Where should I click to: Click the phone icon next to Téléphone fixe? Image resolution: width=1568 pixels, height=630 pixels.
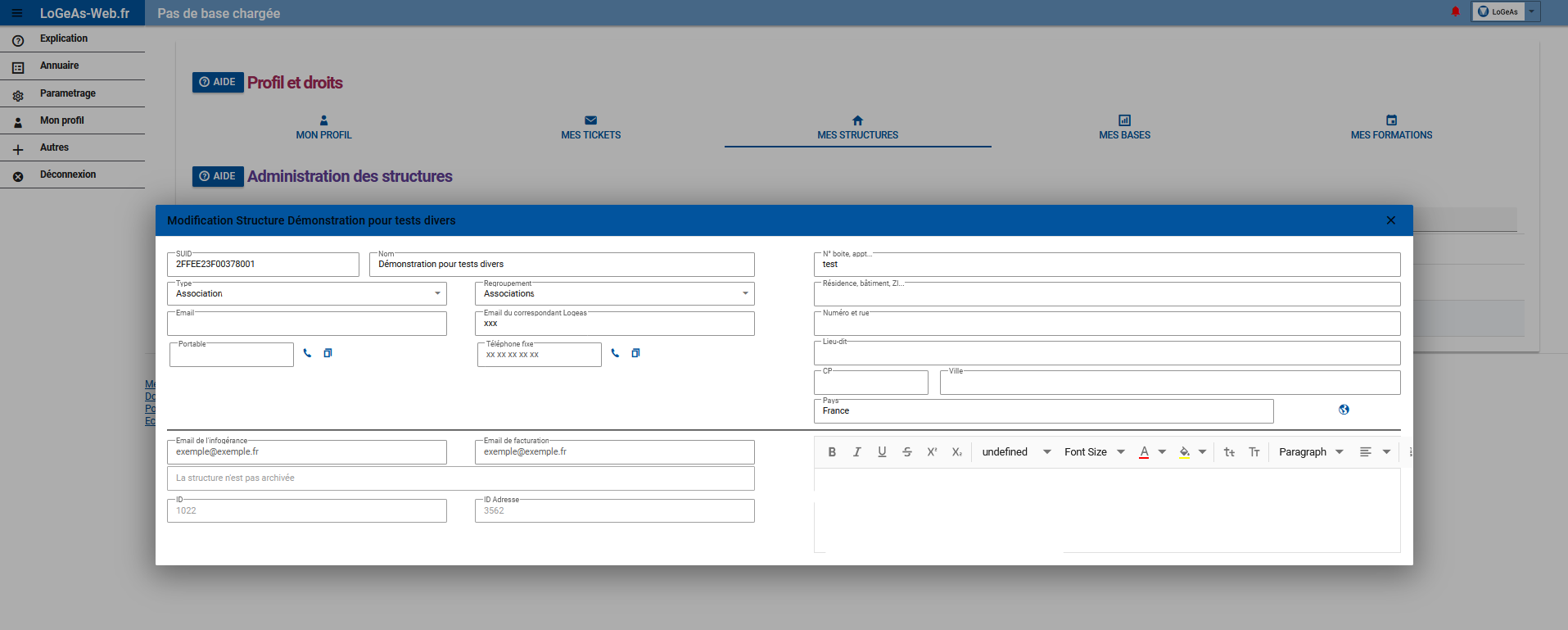(x=615, y=353)
